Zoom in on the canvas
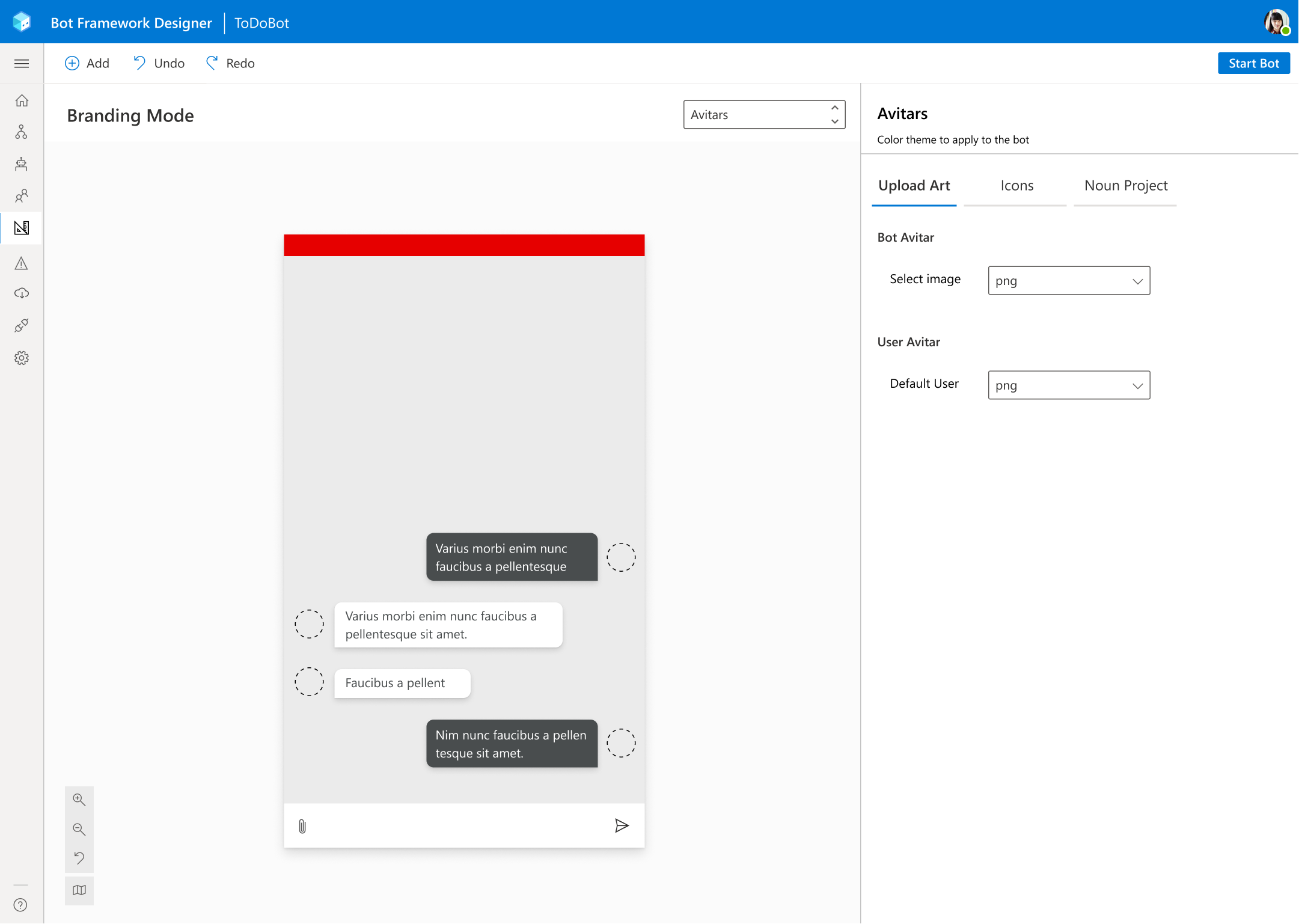The image size is (1299, 924). click(x=79, y=800)
